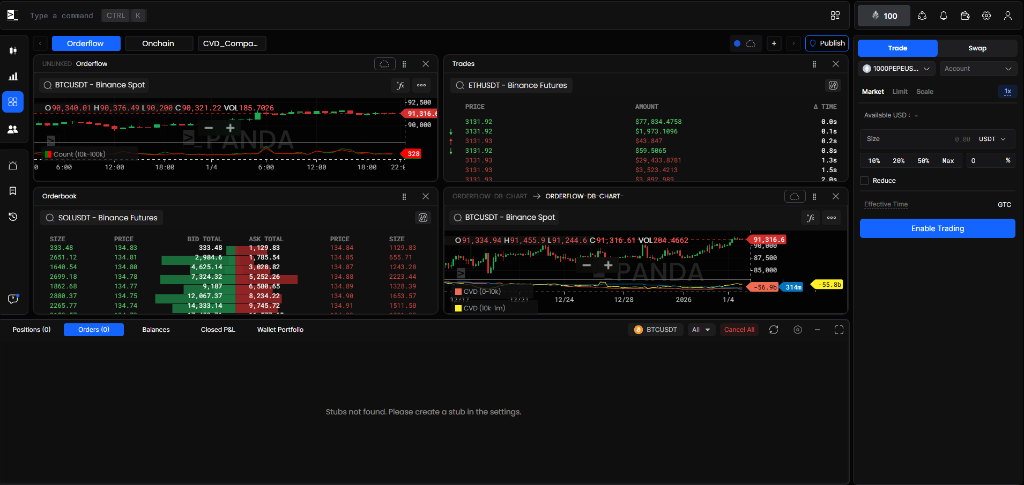The height and width of the screenshot is (485, 1024).
Task: Select Count (10k-100k) legend swatch
Action: pos(48,154)
